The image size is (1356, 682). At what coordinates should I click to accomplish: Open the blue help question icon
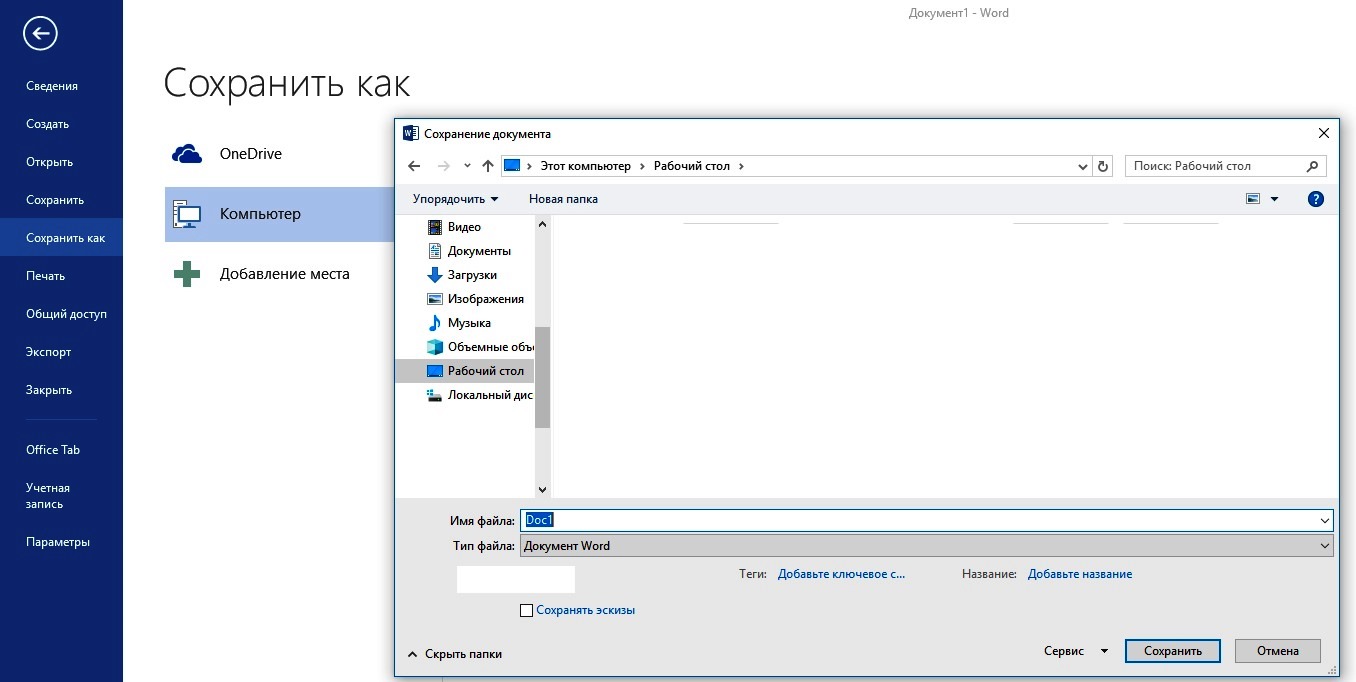(1316, 199)
